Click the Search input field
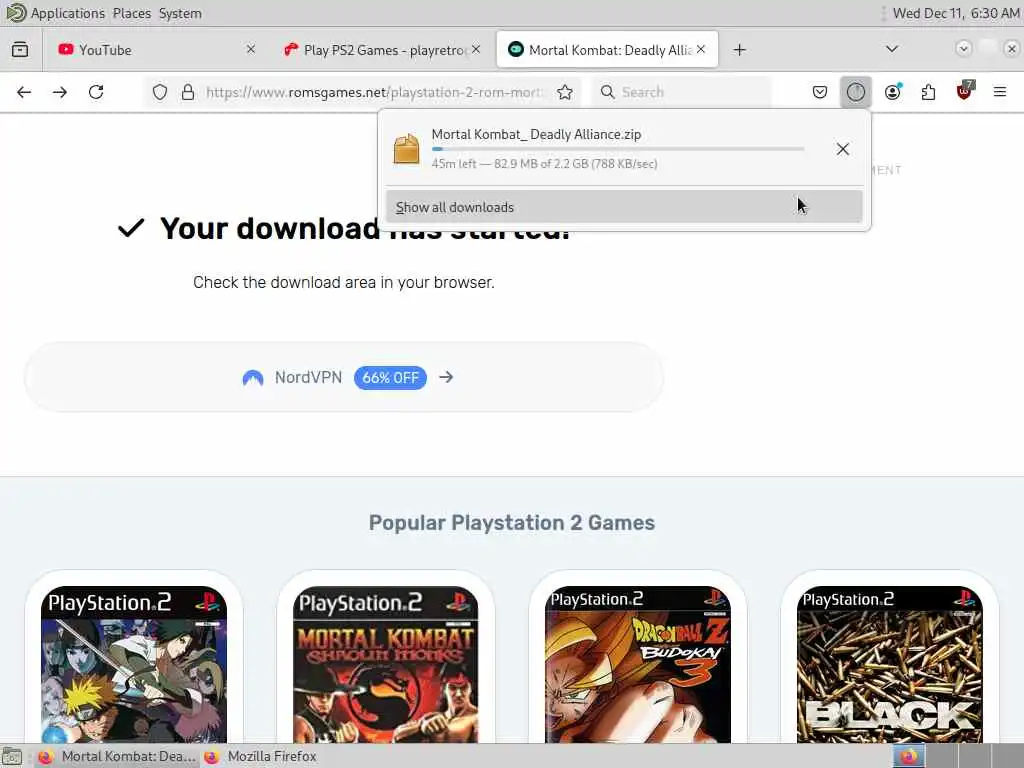Viewport: 1024px width, 768px height. (682, 92)
